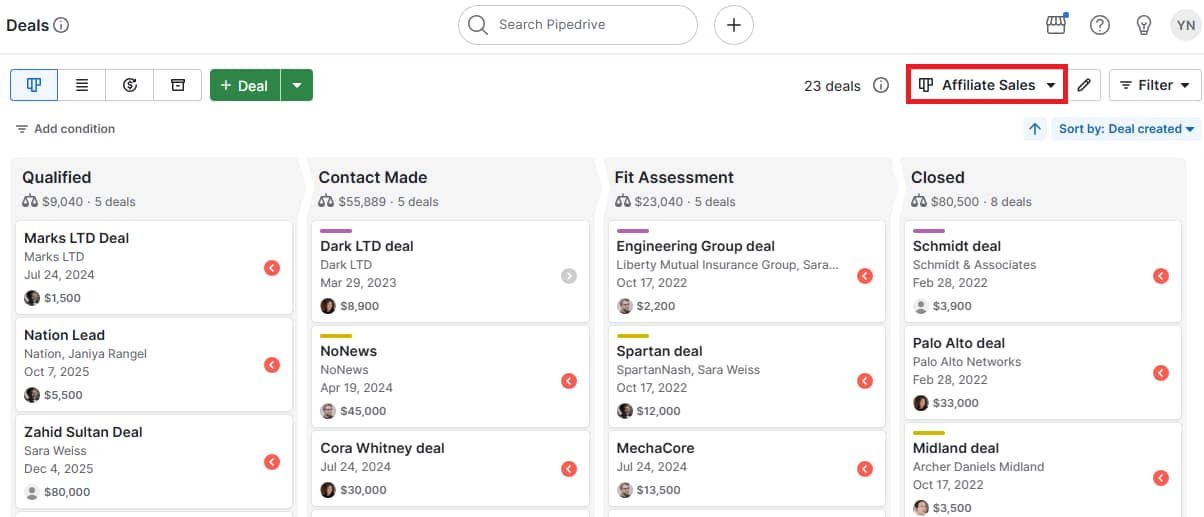Click the $80,000 value on Zahid Sultan Deal

[67, 492]
